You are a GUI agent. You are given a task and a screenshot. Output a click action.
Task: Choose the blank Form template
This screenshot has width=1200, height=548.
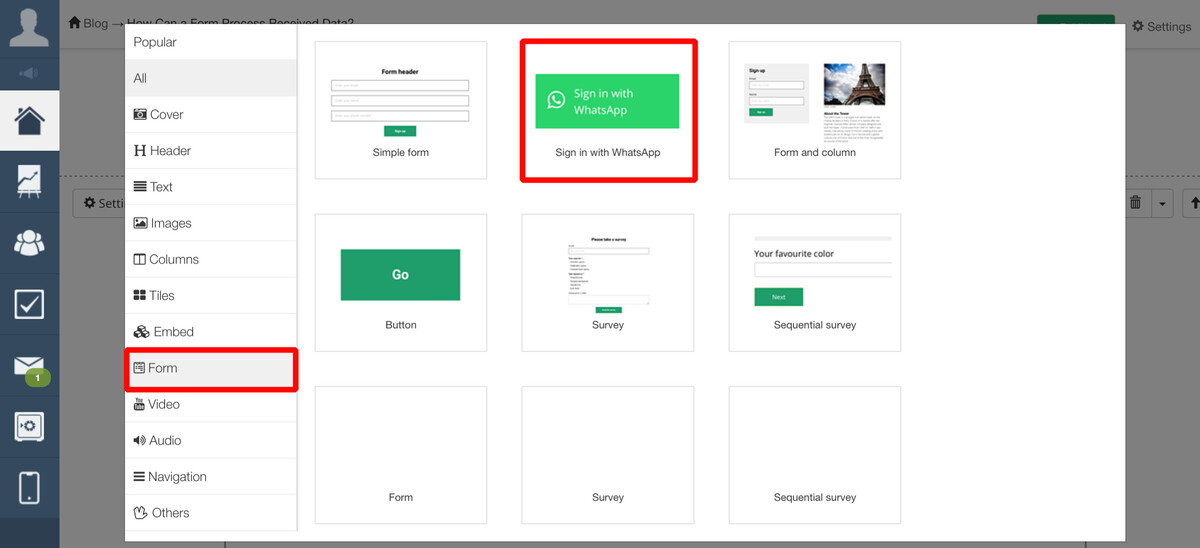tap(401, 455)
